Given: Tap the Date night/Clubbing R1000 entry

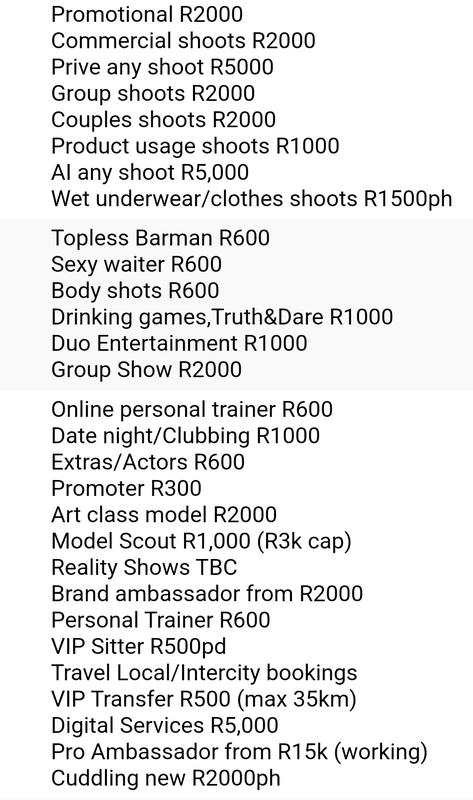Looking at the screenshot, I should (x=186, y=436).
